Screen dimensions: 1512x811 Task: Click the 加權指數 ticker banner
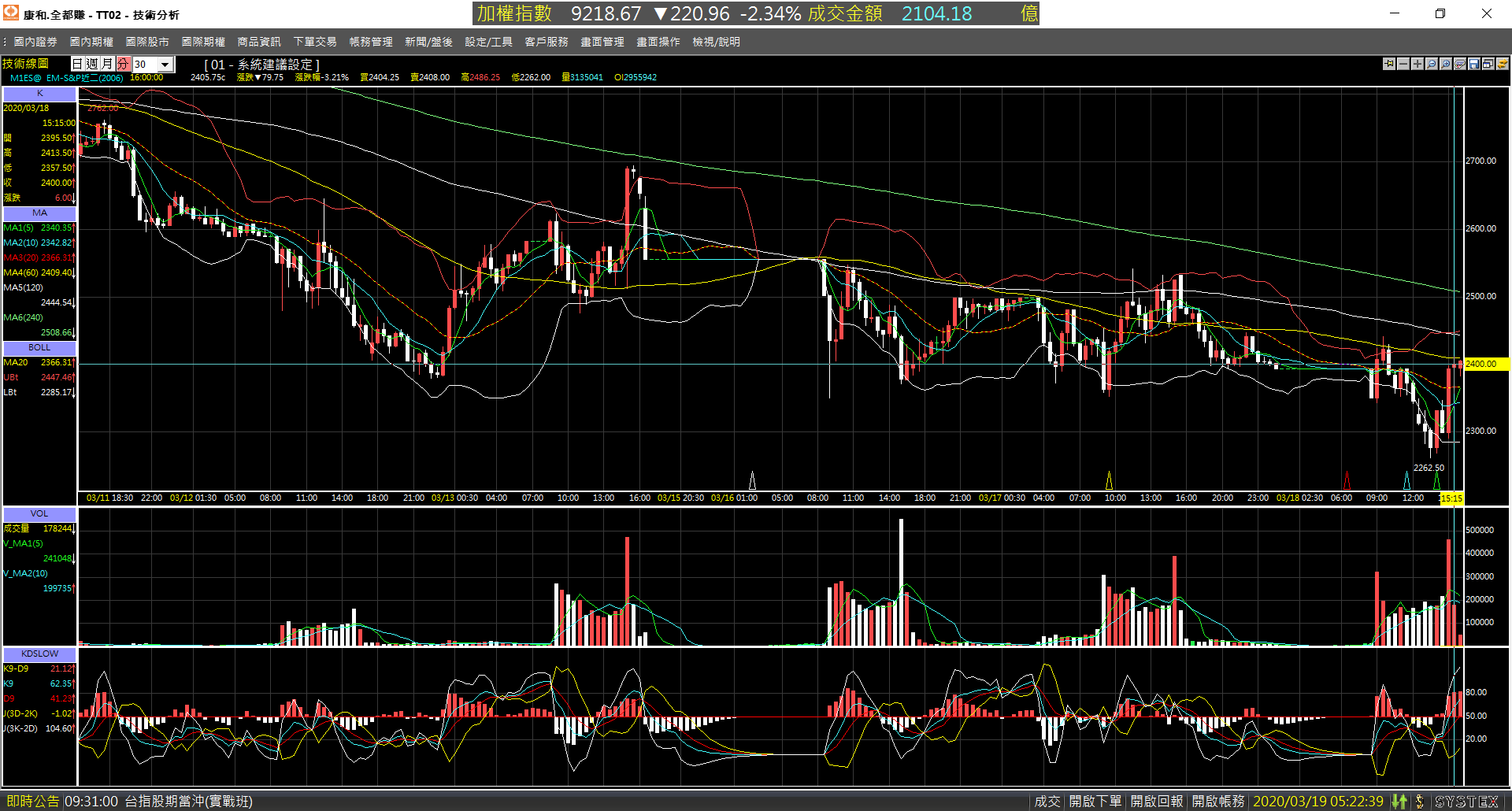click(755, 13)
